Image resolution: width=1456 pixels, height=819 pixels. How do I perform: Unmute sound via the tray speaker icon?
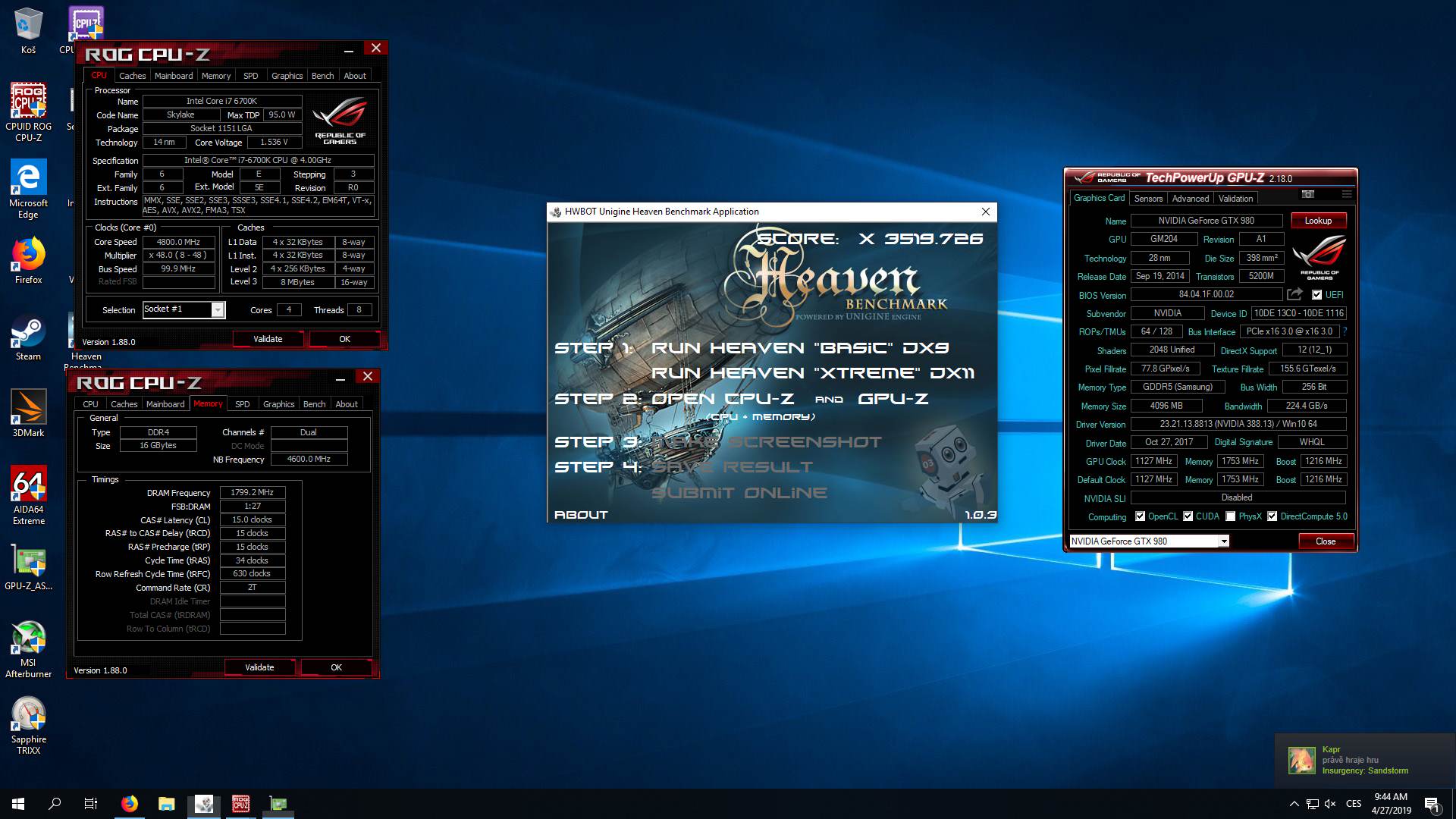pyautogui.click(x=1331, y=804)
